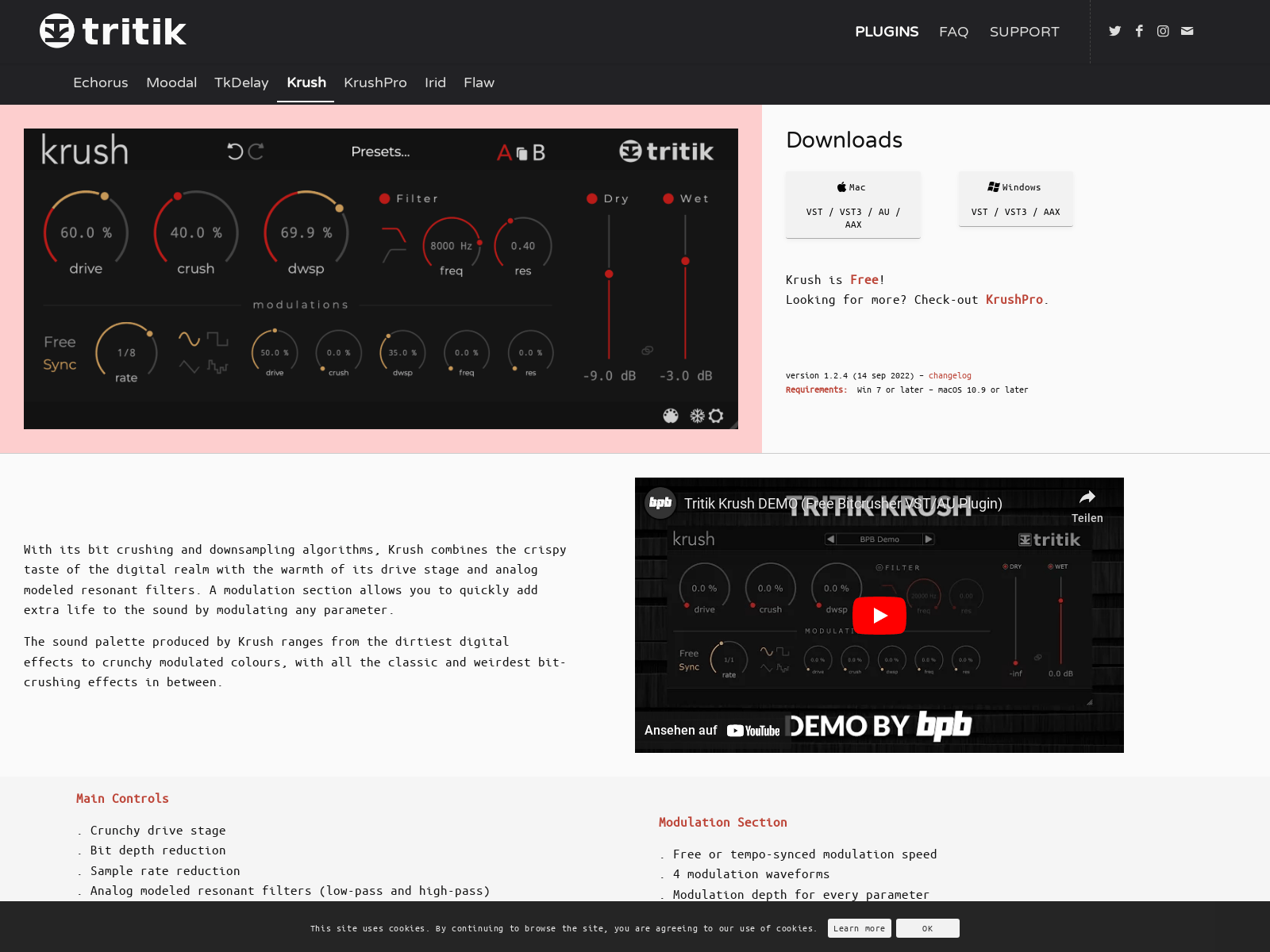Open the Presets... menu
Viewport: 1270px width, 952px height.
[x=380, y=152]
